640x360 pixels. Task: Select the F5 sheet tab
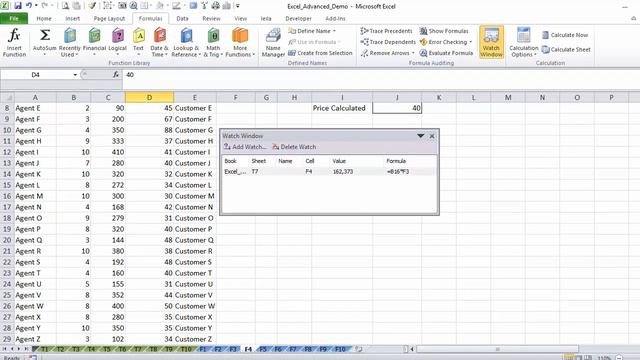263,349
